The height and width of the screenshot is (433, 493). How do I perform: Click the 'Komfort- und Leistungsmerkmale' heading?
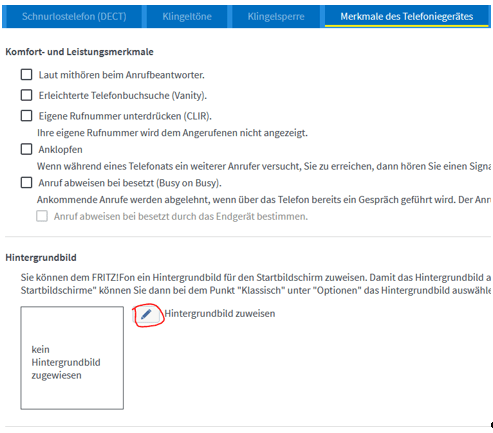[x=79, y=52]
